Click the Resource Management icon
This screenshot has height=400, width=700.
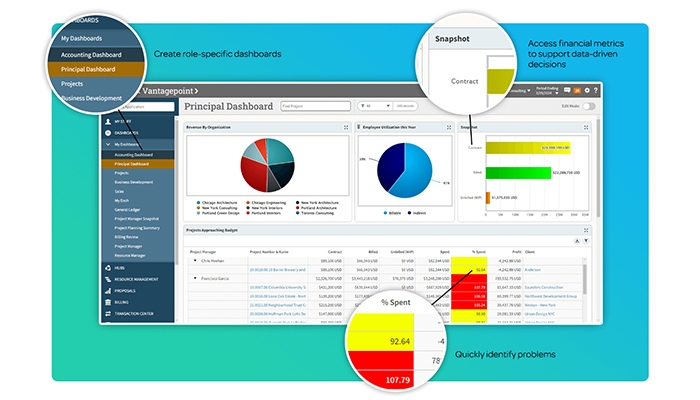[x=108, y=279]
